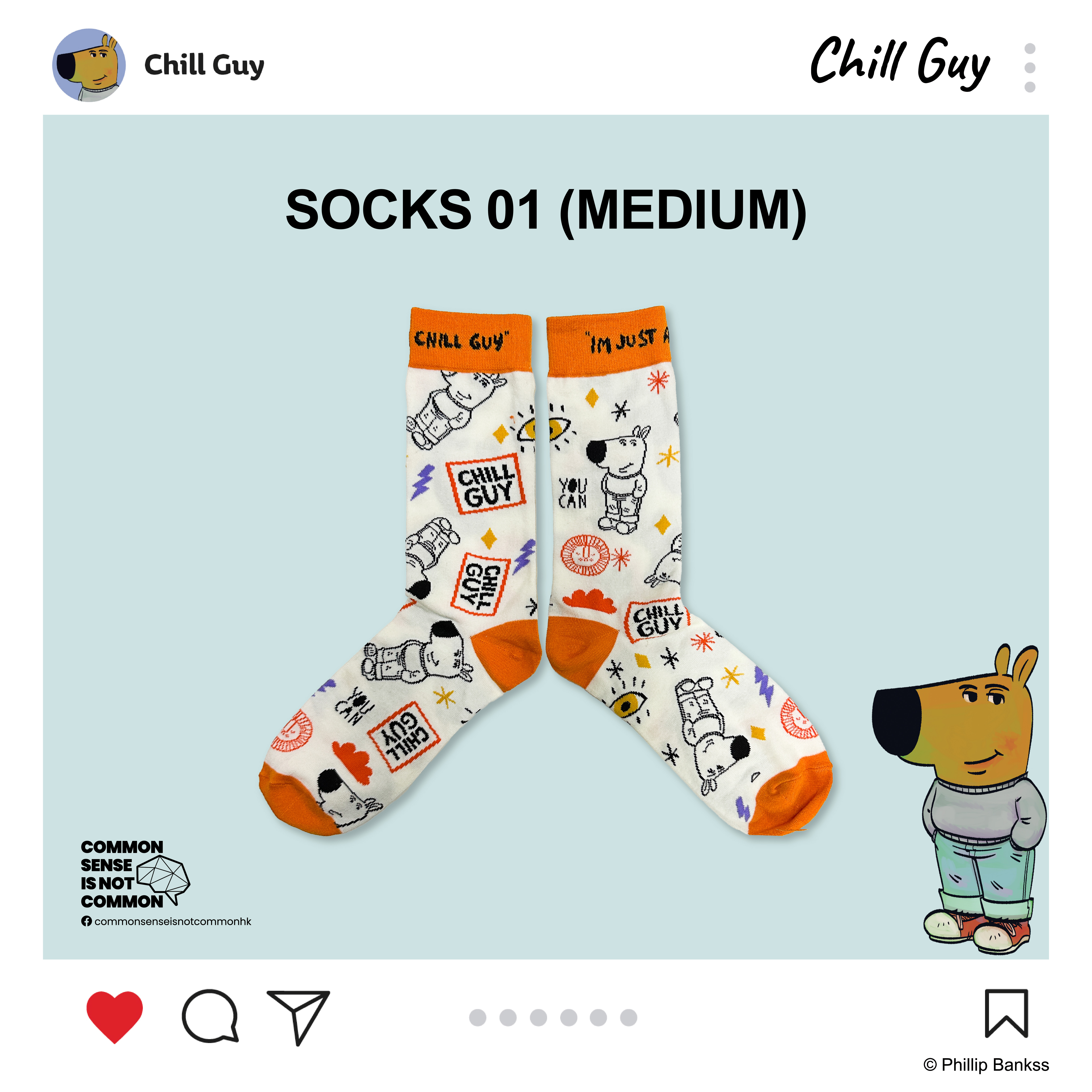
Task: Click the SOCKS 01 (MEDIUM) heading
Action: 546,210
